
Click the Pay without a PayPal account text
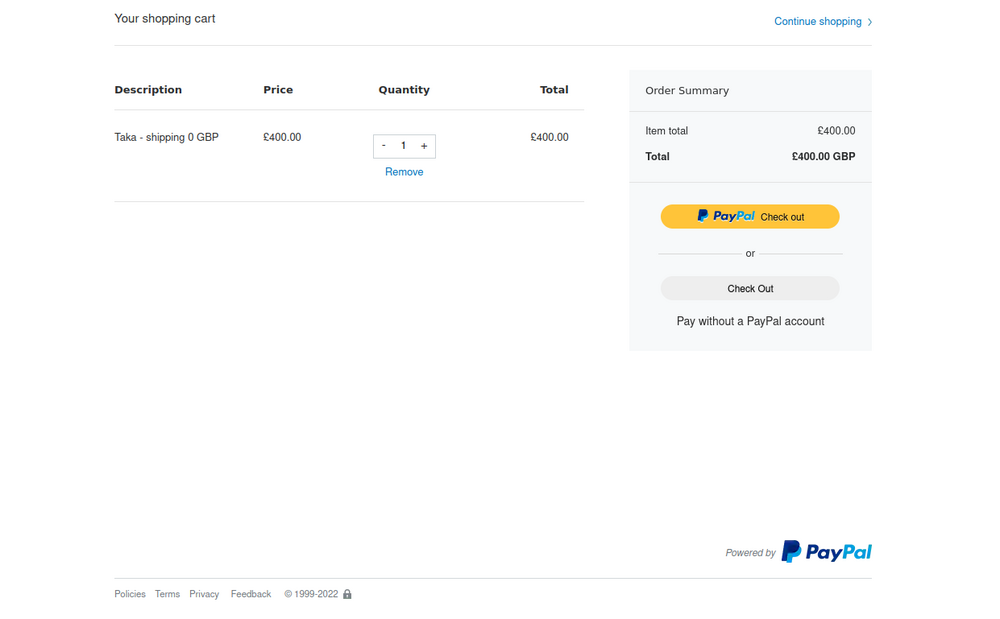click(x=750, y=321)
